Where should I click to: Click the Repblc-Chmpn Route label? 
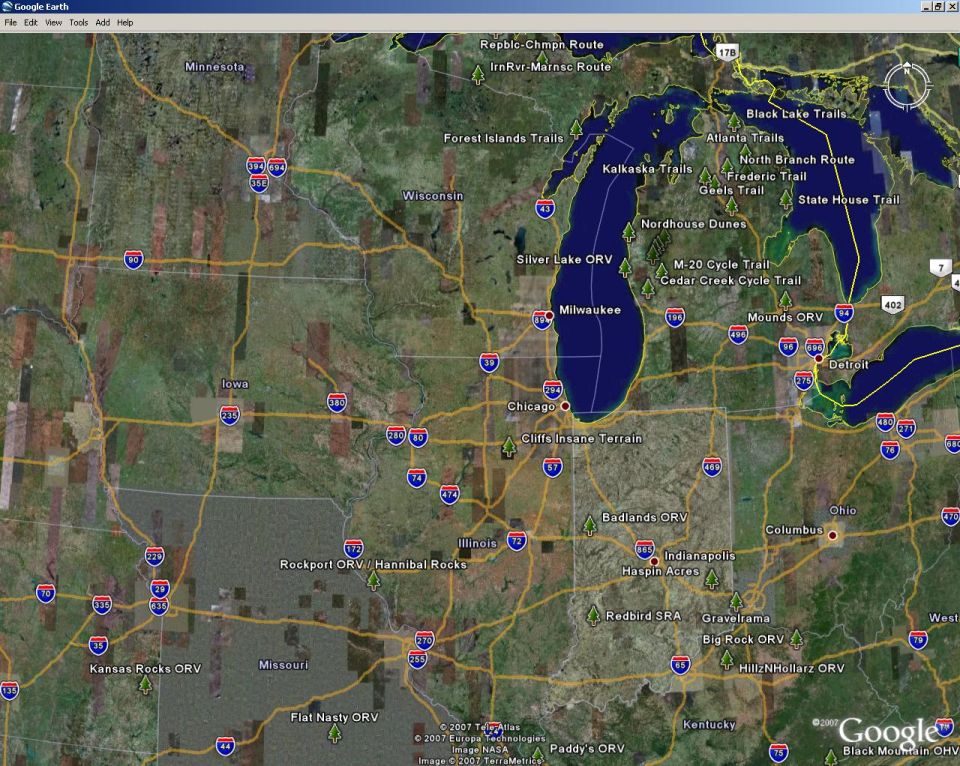541,45
